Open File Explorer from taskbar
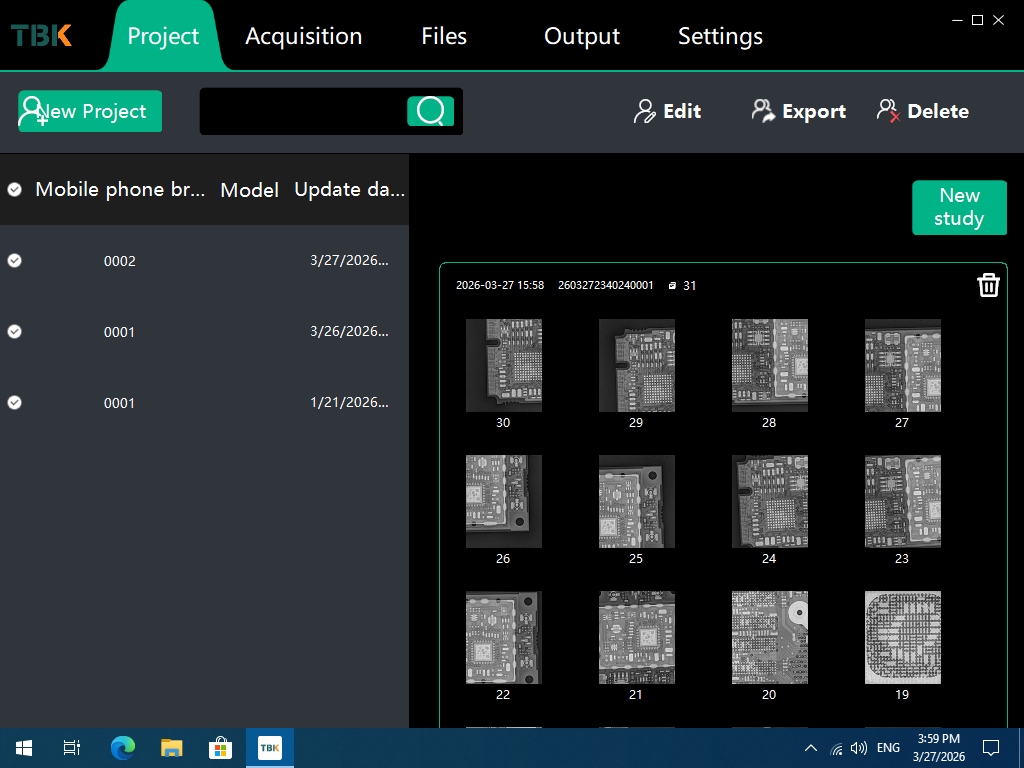1024x768 pixels. [172, 748]
